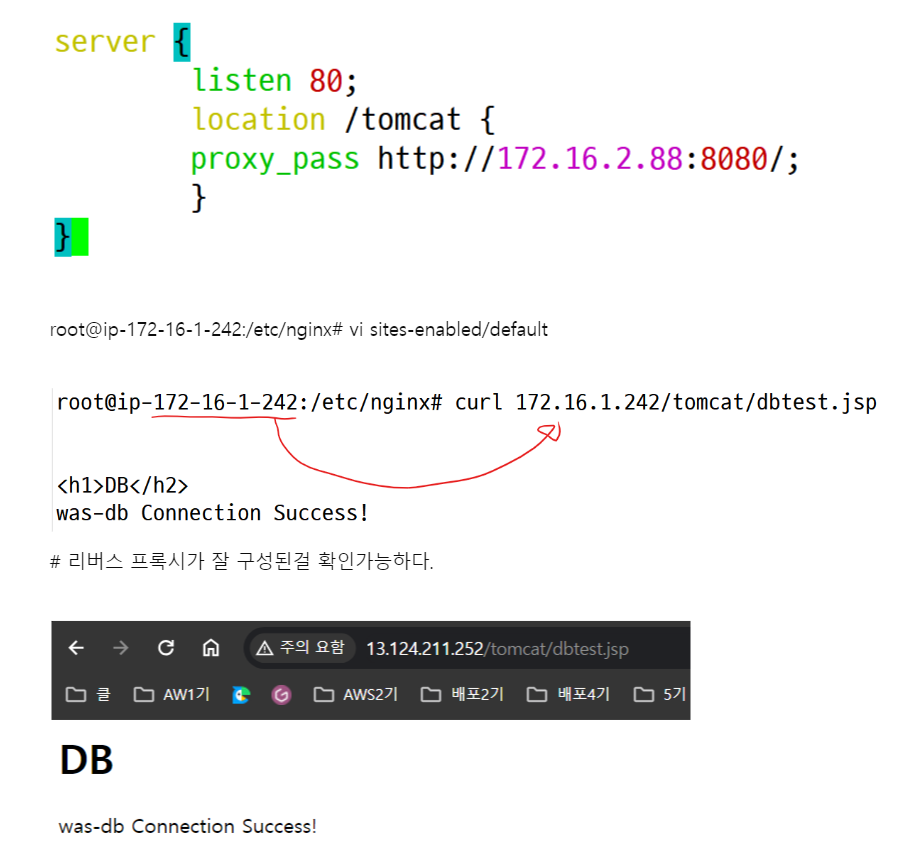Click browser page text 'was-db Connection Success!'
Screen dimensions: 901x845
pyautogui.click(x=187, y=826)
